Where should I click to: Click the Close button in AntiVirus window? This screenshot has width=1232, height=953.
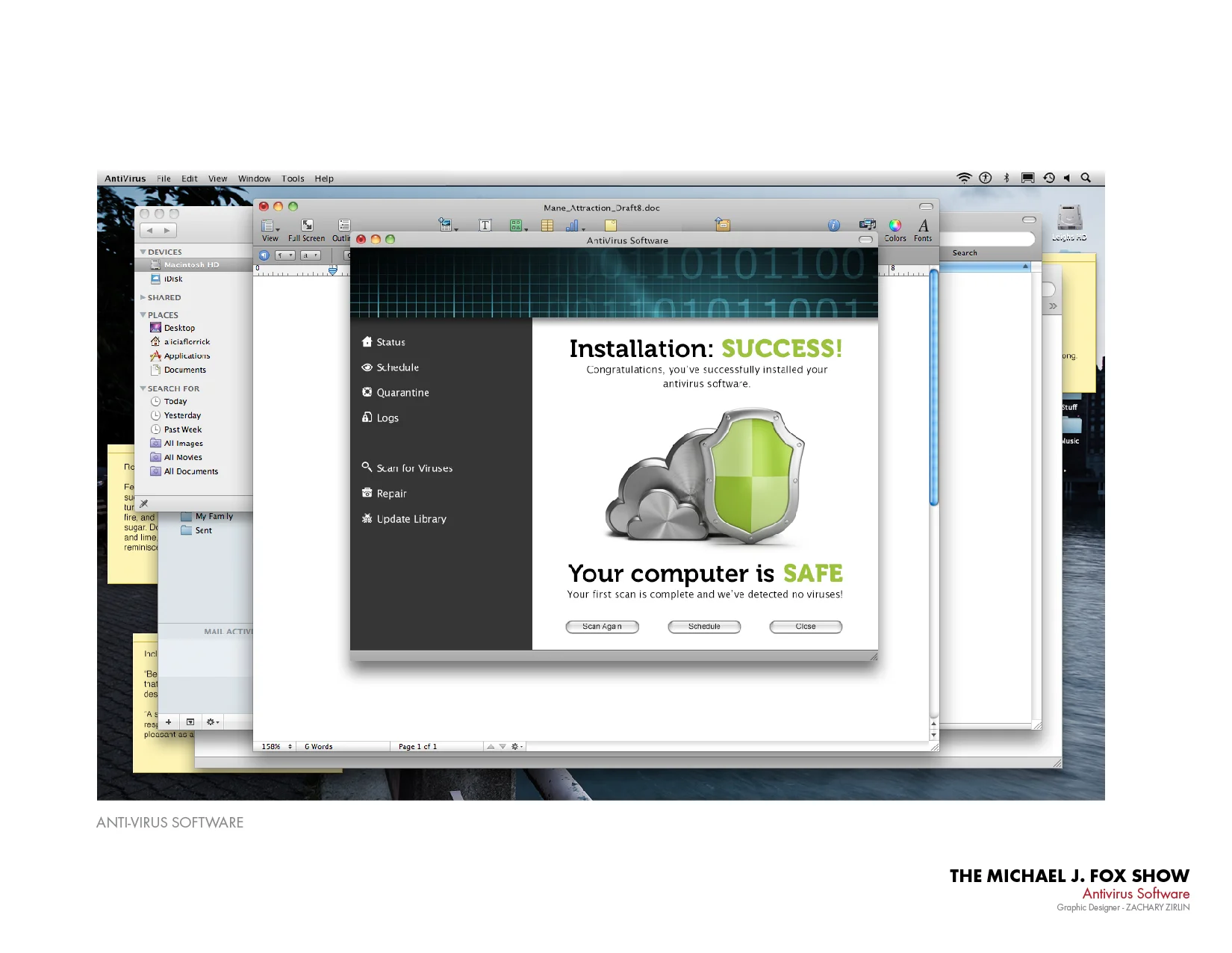(806, 627)
